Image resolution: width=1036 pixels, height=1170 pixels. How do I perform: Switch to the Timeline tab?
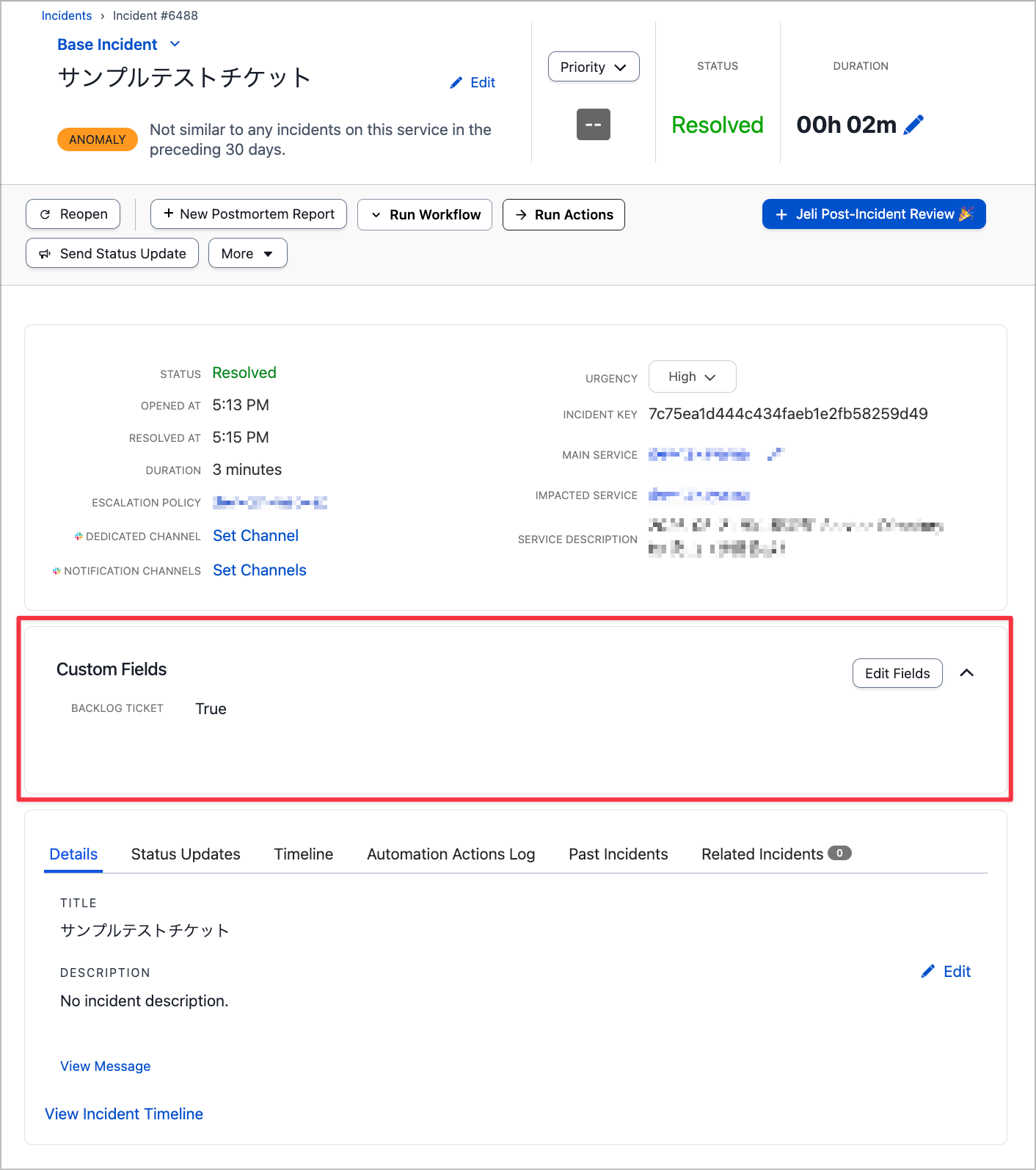304,854
